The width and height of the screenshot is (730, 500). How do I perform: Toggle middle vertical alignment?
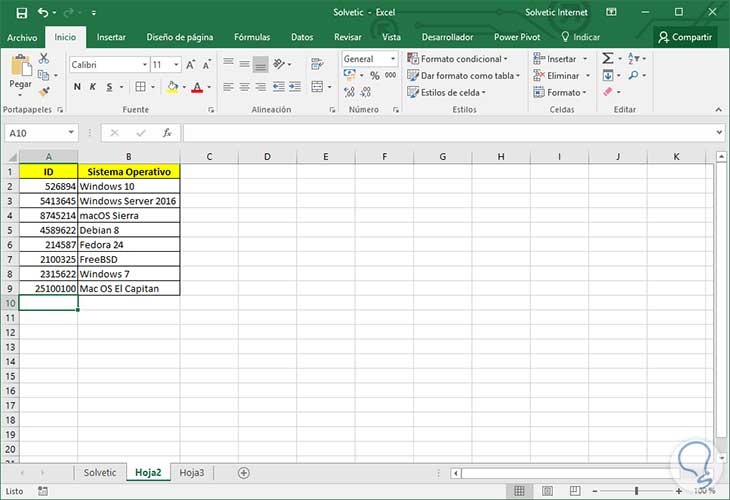(244, 64)
